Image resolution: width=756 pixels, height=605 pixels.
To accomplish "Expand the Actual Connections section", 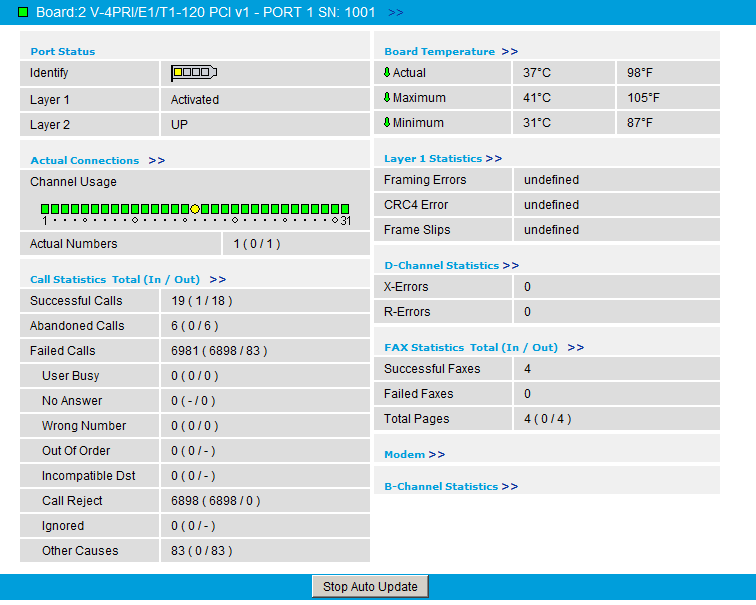I will 156,160.
